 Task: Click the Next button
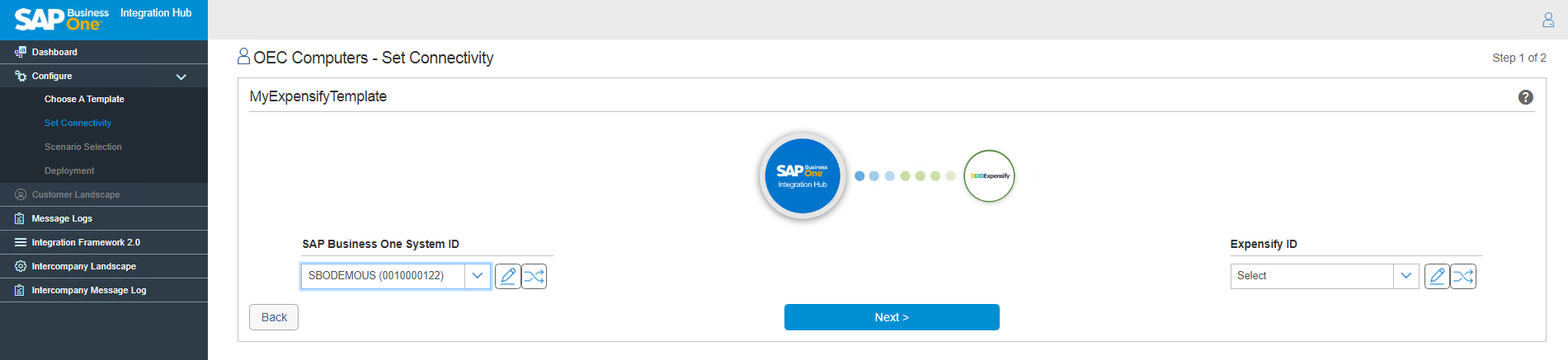coord(891,317)
